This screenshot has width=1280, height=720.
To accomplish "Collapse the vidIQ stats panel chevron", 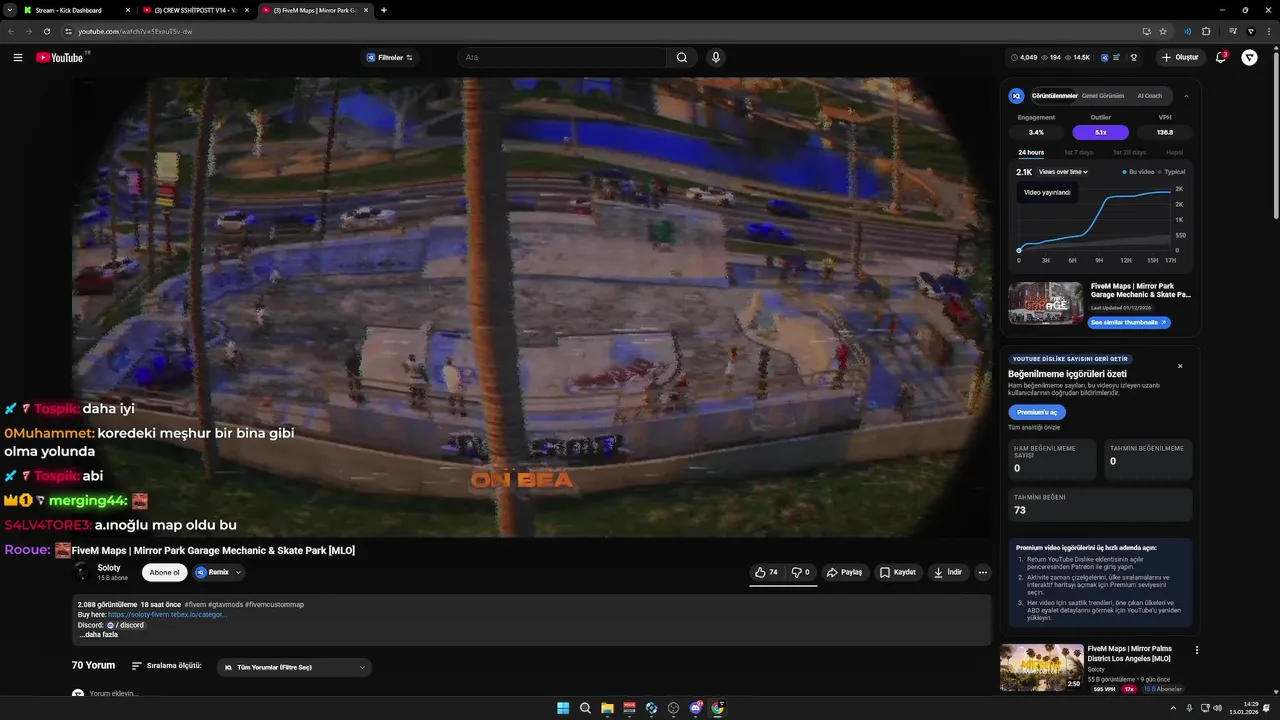I will pyautogui.click(x=1186, y=96).
